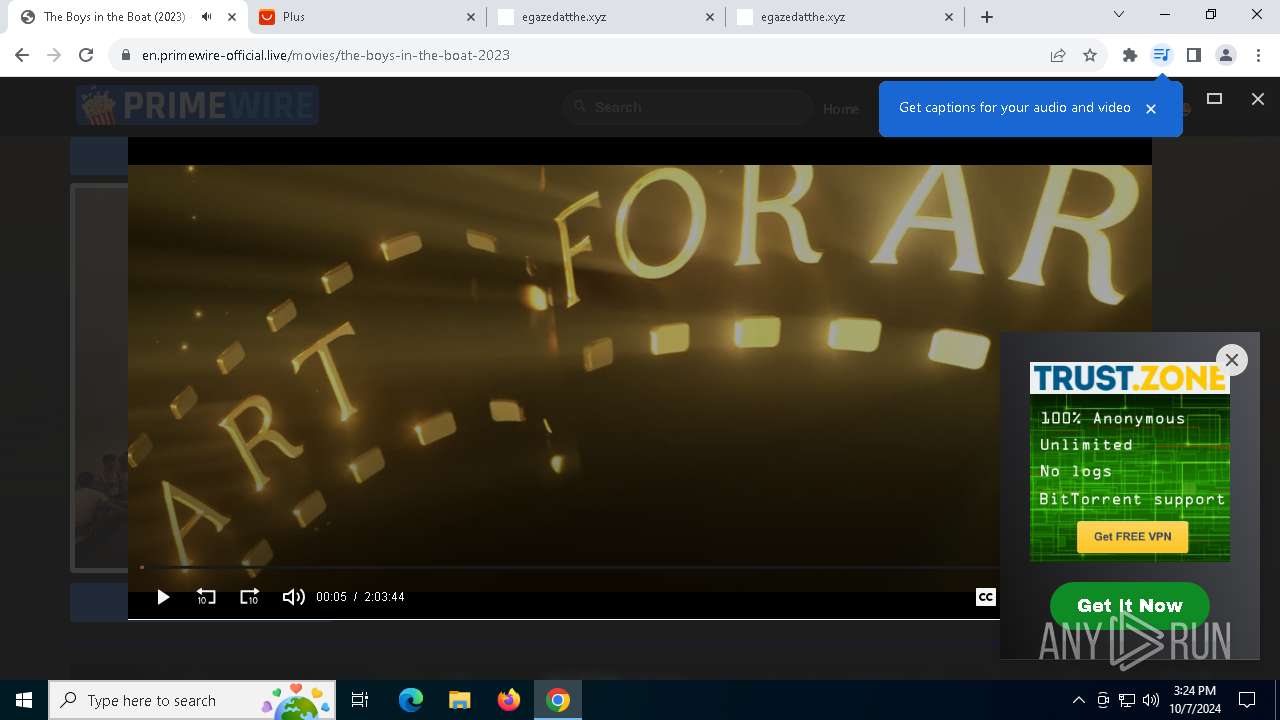Image resolution: width=1280 pixels, height=720 pixels.
Task: Click the PrimeWire logo
Action: pyautogui.click(x=197, y=105)
